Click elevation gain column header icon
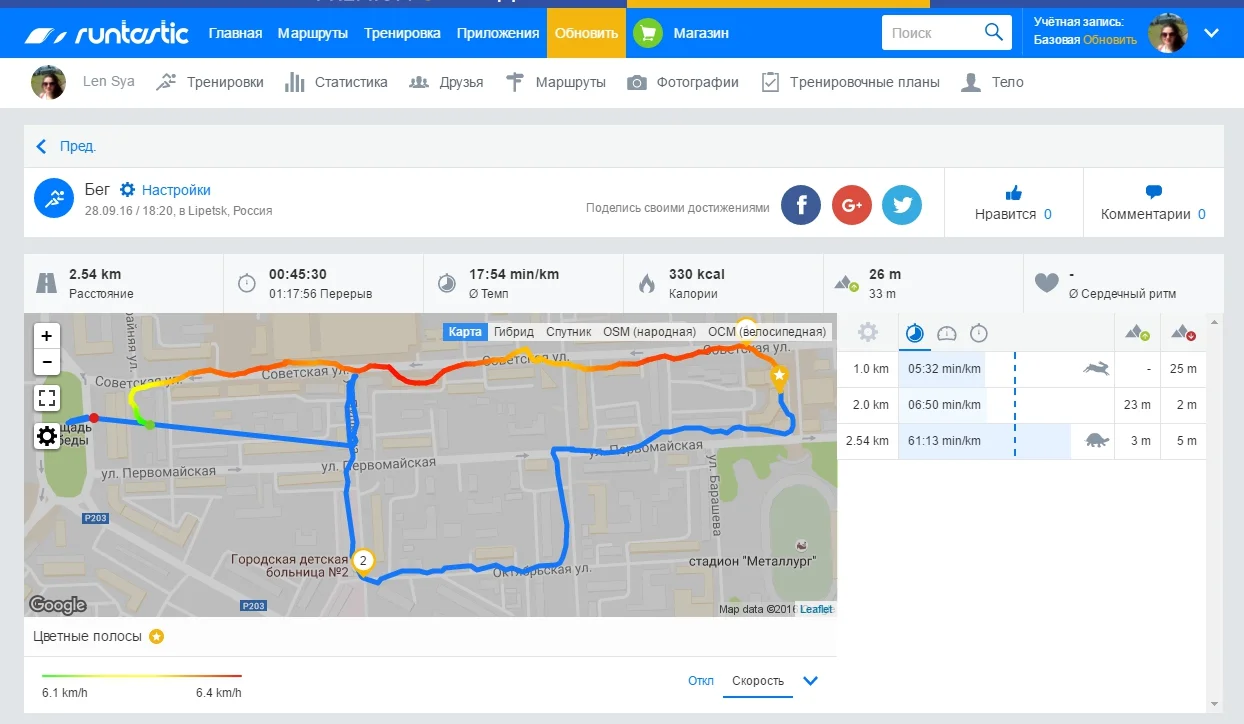The image size is (1244, 724). 1137,332
